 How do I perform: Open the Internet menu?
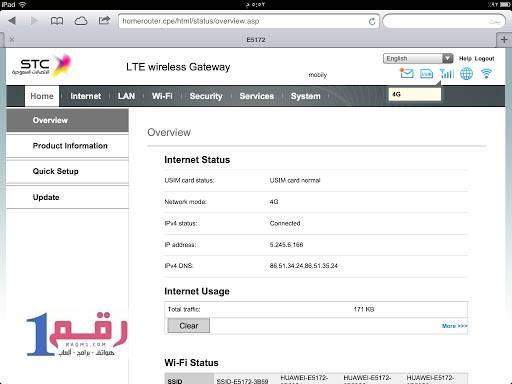click(86, 96)
